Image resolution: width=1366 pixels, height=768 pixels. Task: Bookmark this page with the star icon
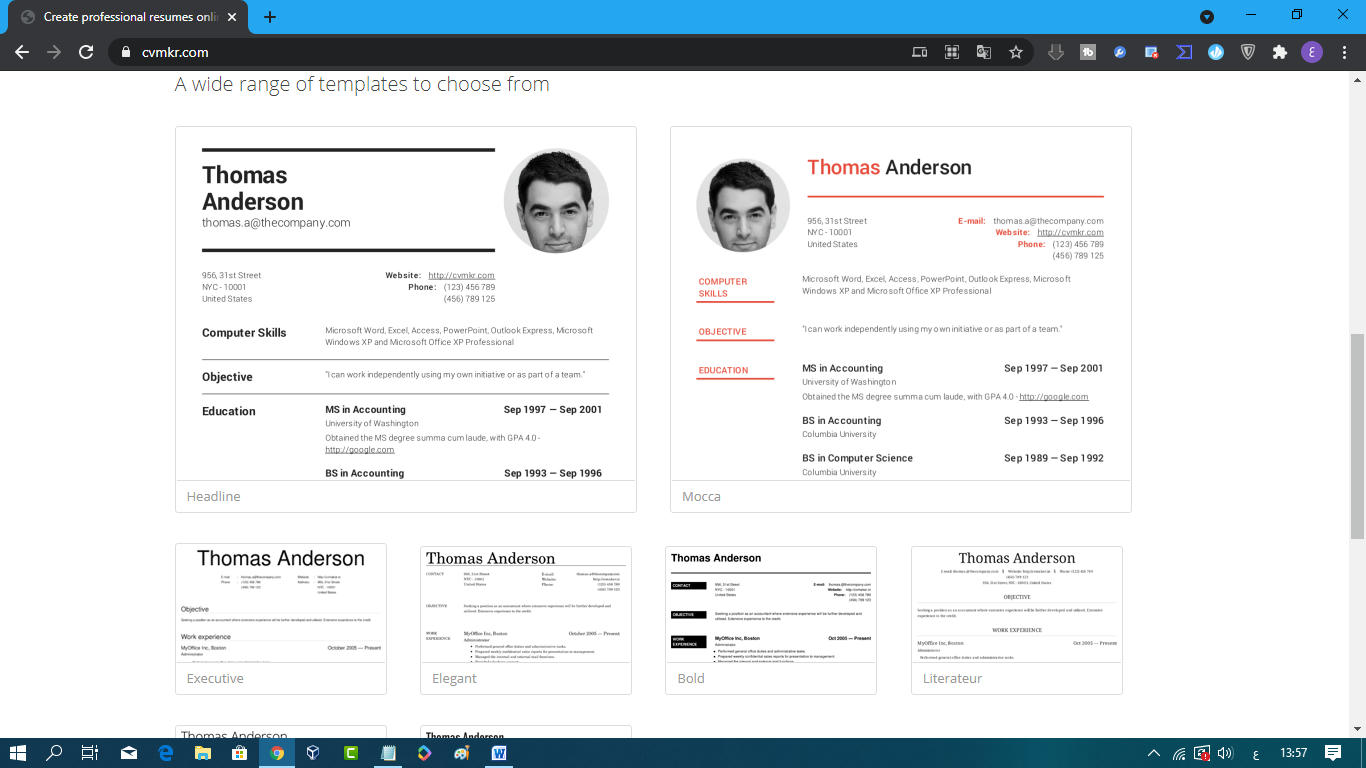[x=1016, y=52]
